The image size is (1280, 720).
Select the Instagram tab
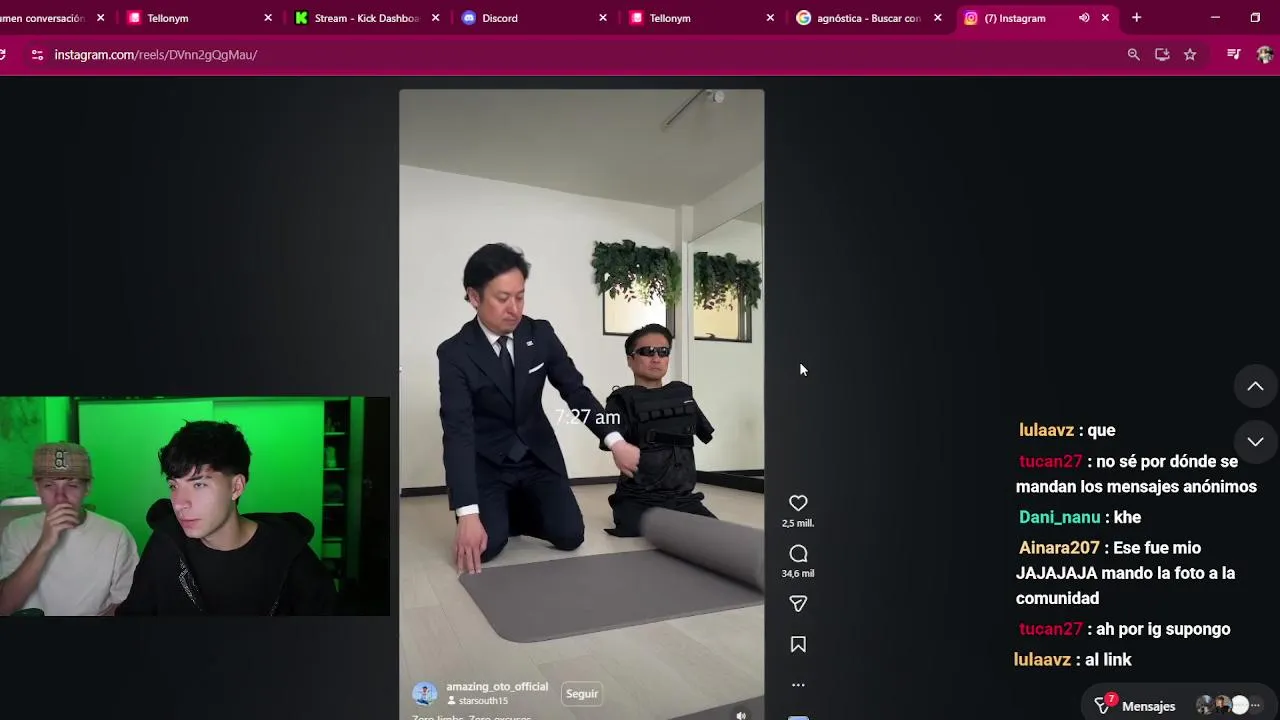click(x=1015, y=18)
